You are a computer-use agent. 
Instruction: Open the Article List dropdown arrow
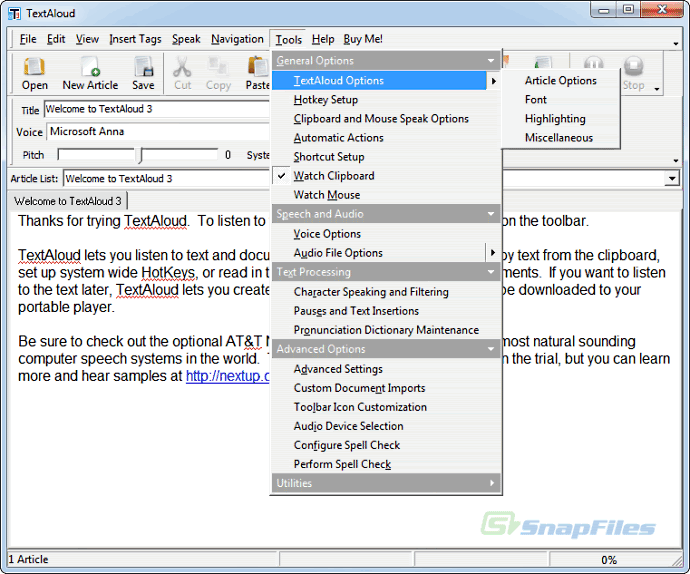coord(672,178)
